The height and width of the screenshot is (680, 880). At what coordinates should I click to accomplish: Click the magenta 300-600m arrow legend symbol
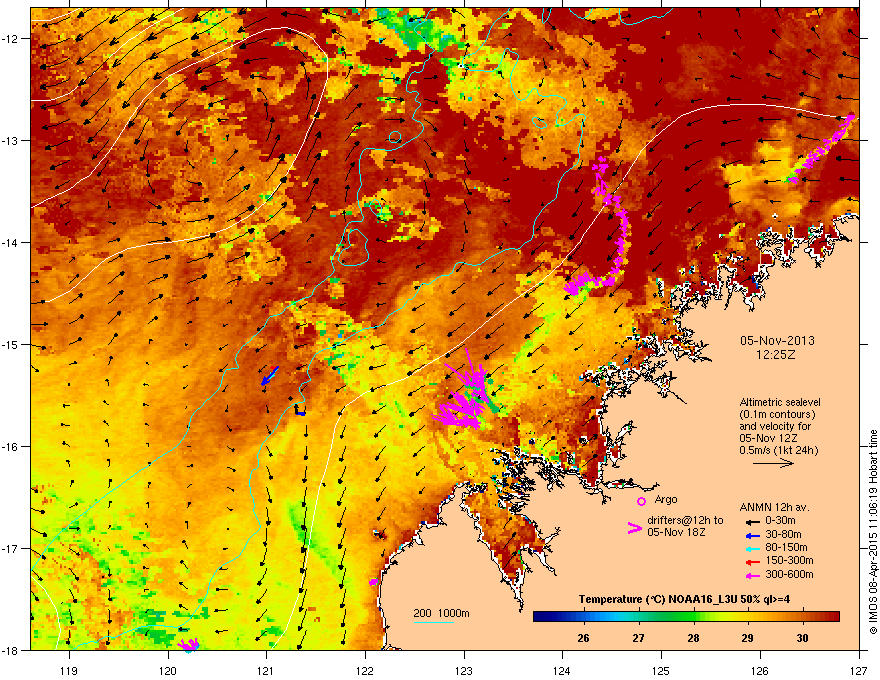(x=751, y=576)
